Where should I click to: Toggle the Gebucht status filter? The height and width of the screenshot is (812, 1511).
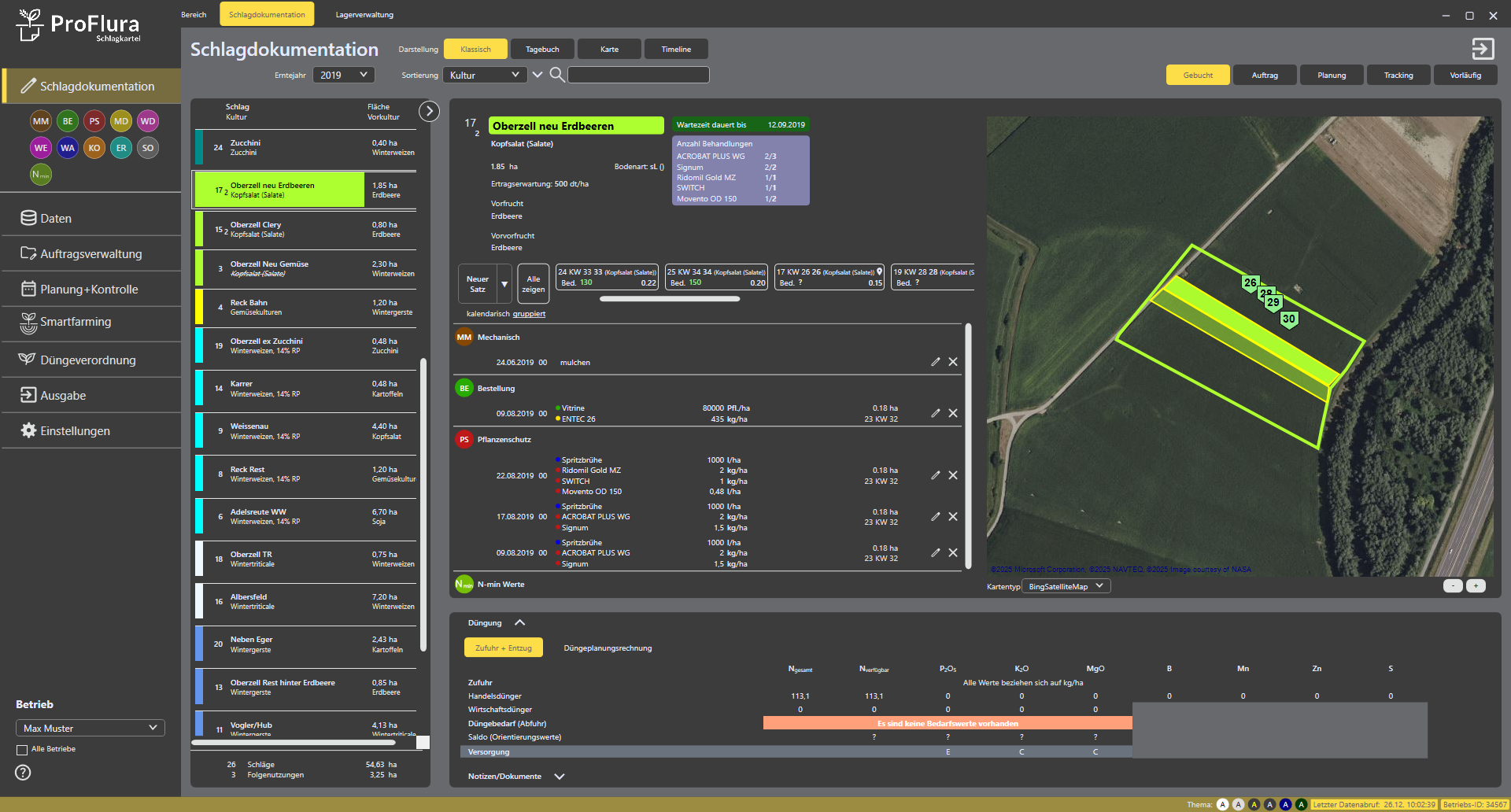(1198, 76)
